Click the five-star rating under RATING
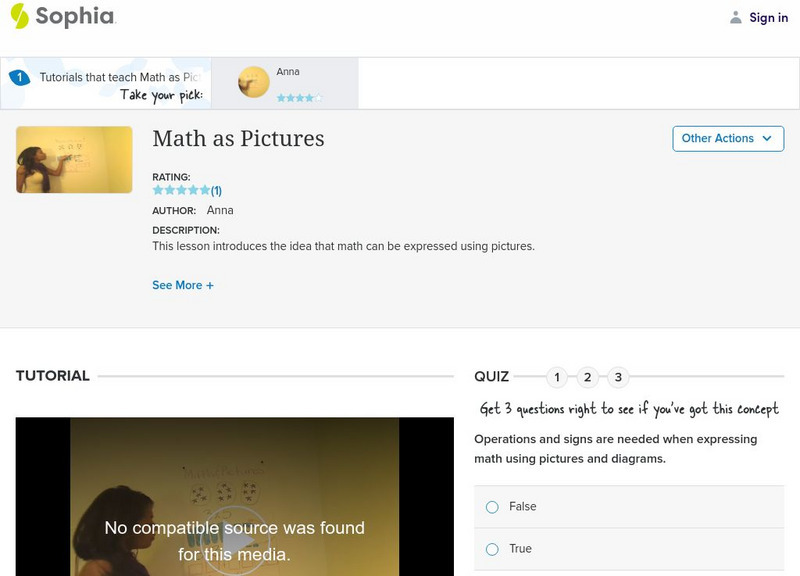 pyautogui.click(x=181, y=190)
